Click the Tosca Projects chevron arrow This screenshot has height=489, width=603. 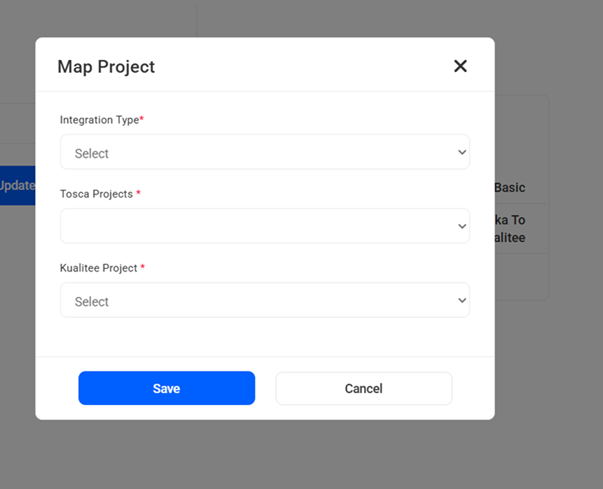(461, 227)
